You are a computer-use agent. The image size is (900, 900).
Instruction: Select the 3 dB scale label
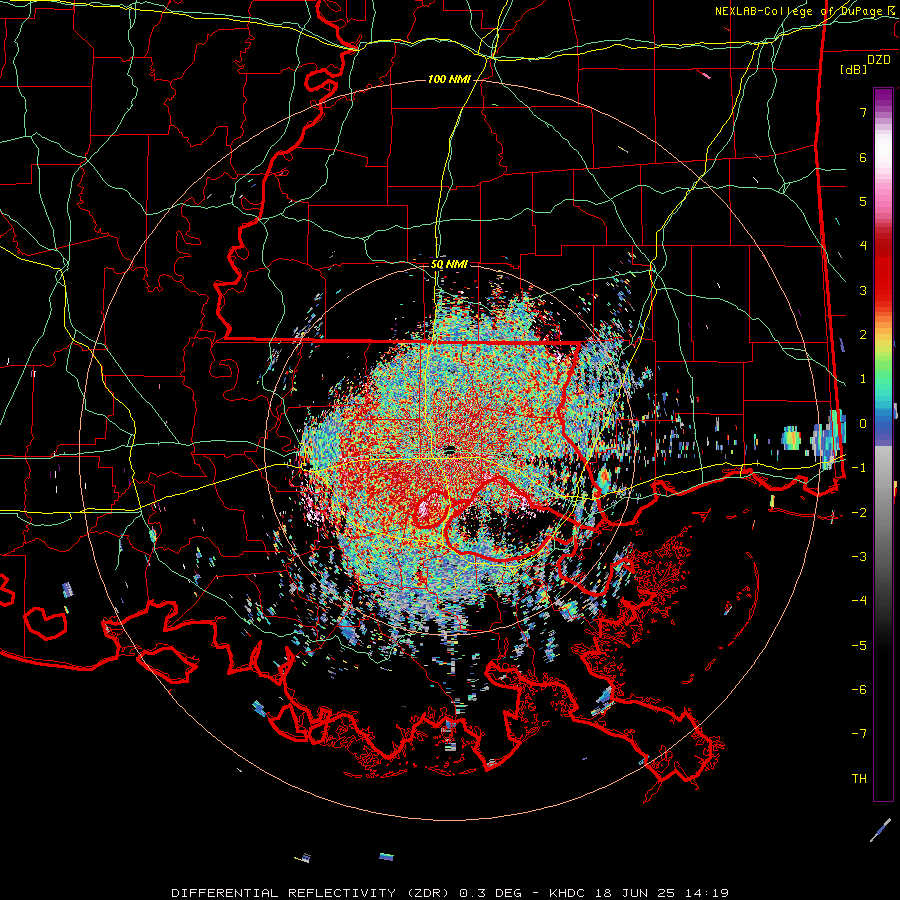click(863, 290)
